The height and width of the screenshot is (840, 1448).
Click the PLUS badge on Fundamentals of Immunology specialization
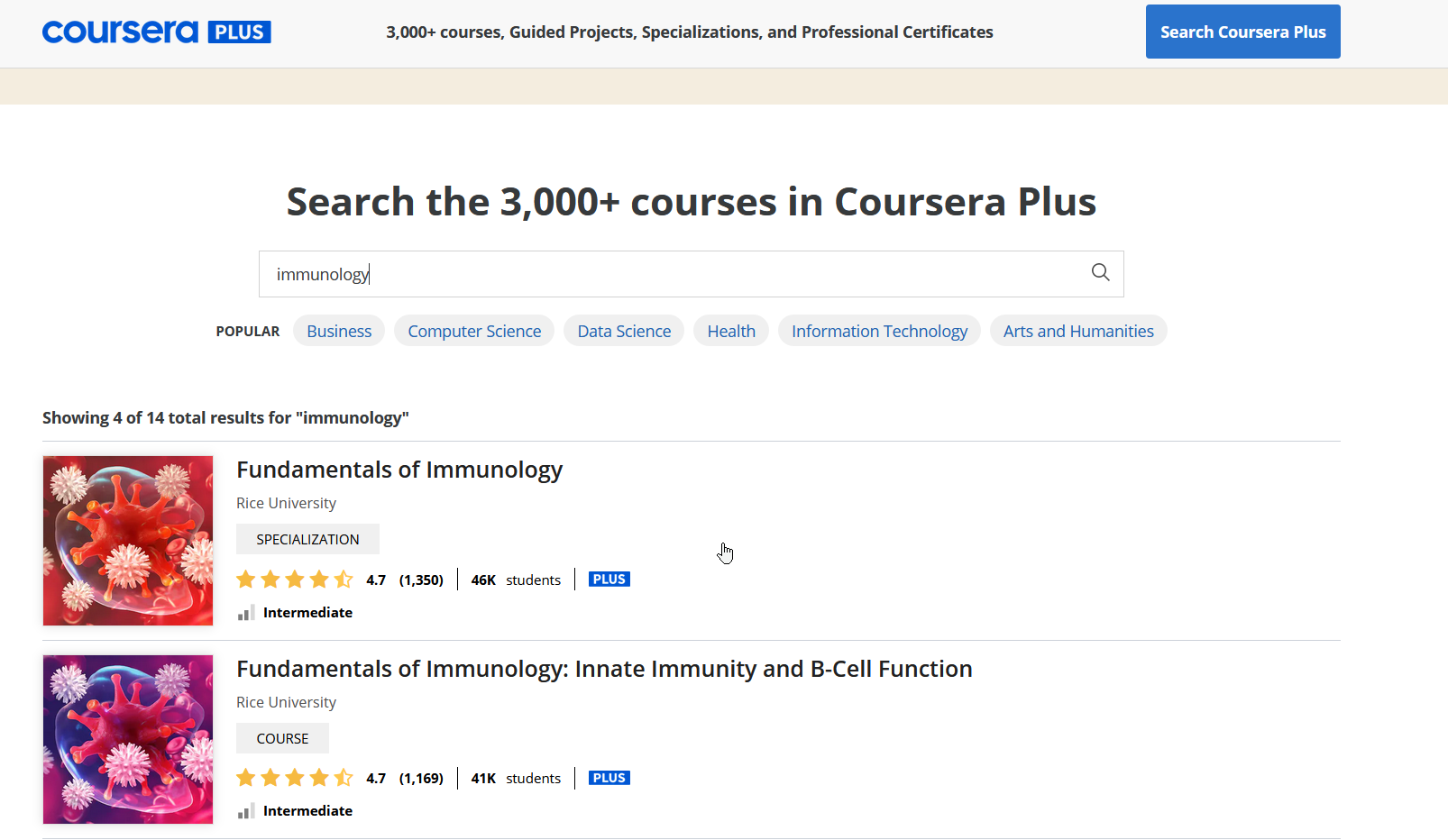(x=609, y=580)
